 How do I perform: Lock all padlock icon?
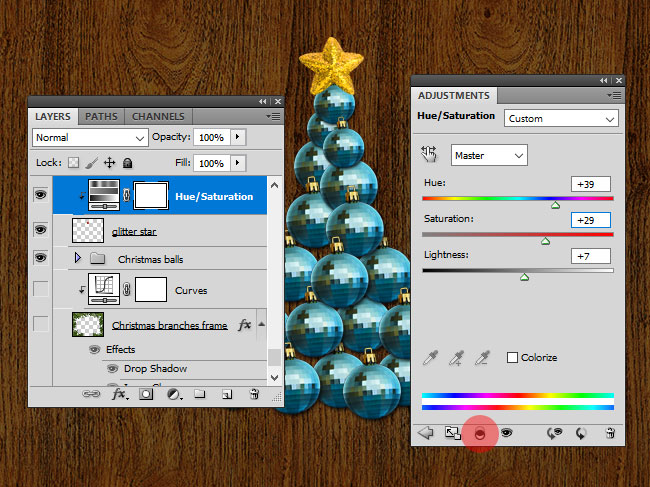pos(128,162)
